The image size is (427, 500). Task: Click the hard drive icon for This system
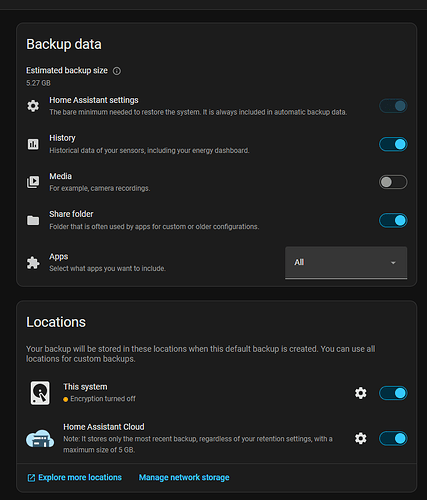point(40,393)
